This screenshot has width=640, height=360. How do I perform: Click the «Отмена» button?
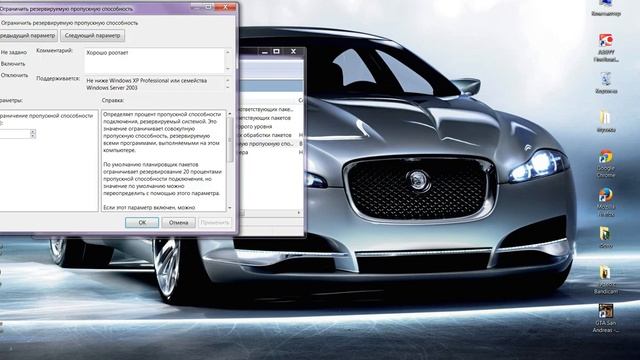pyautogui.click(x=178, y=222)
